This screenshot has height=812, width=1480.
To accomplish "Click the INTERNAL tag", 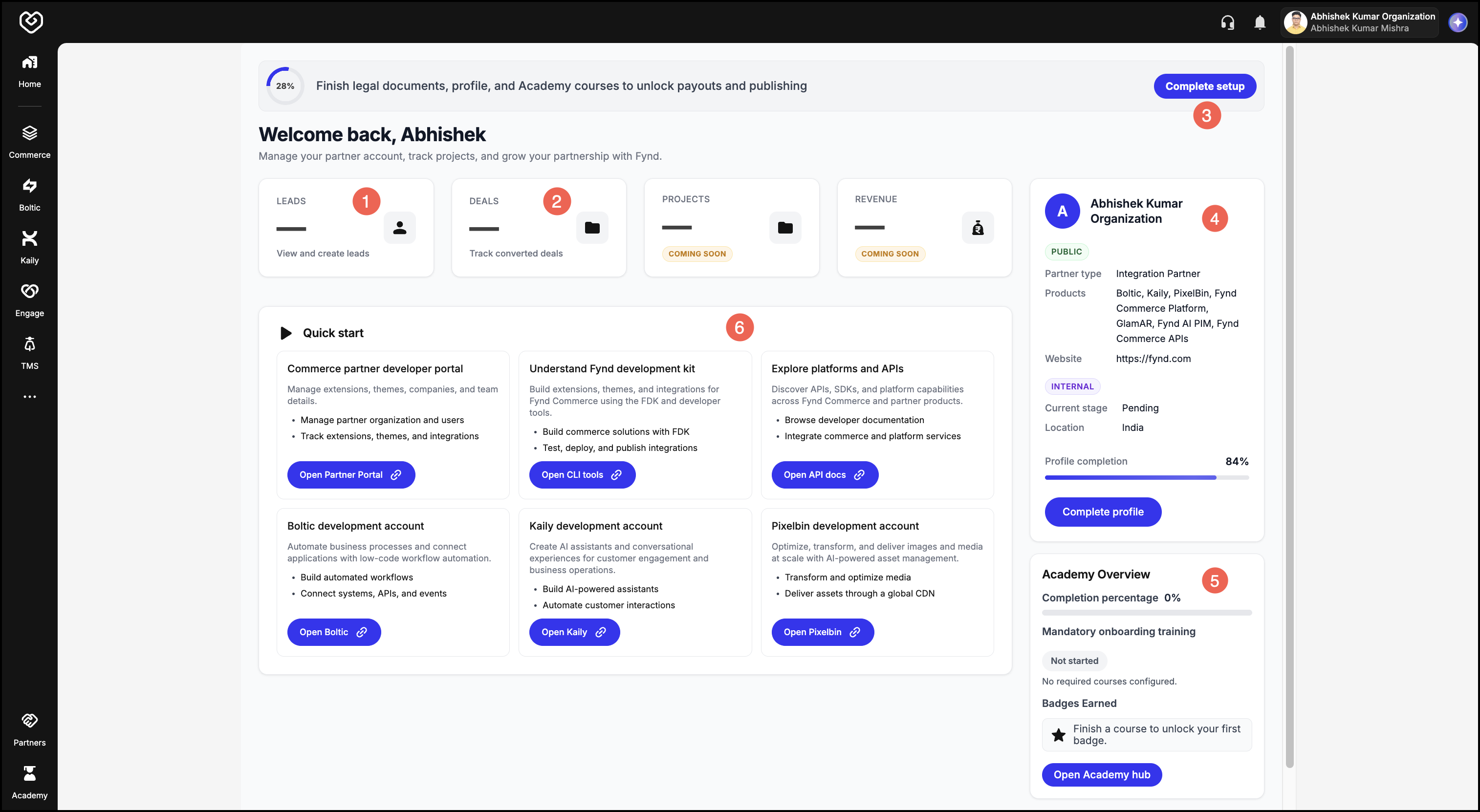I will (1072, 386).
